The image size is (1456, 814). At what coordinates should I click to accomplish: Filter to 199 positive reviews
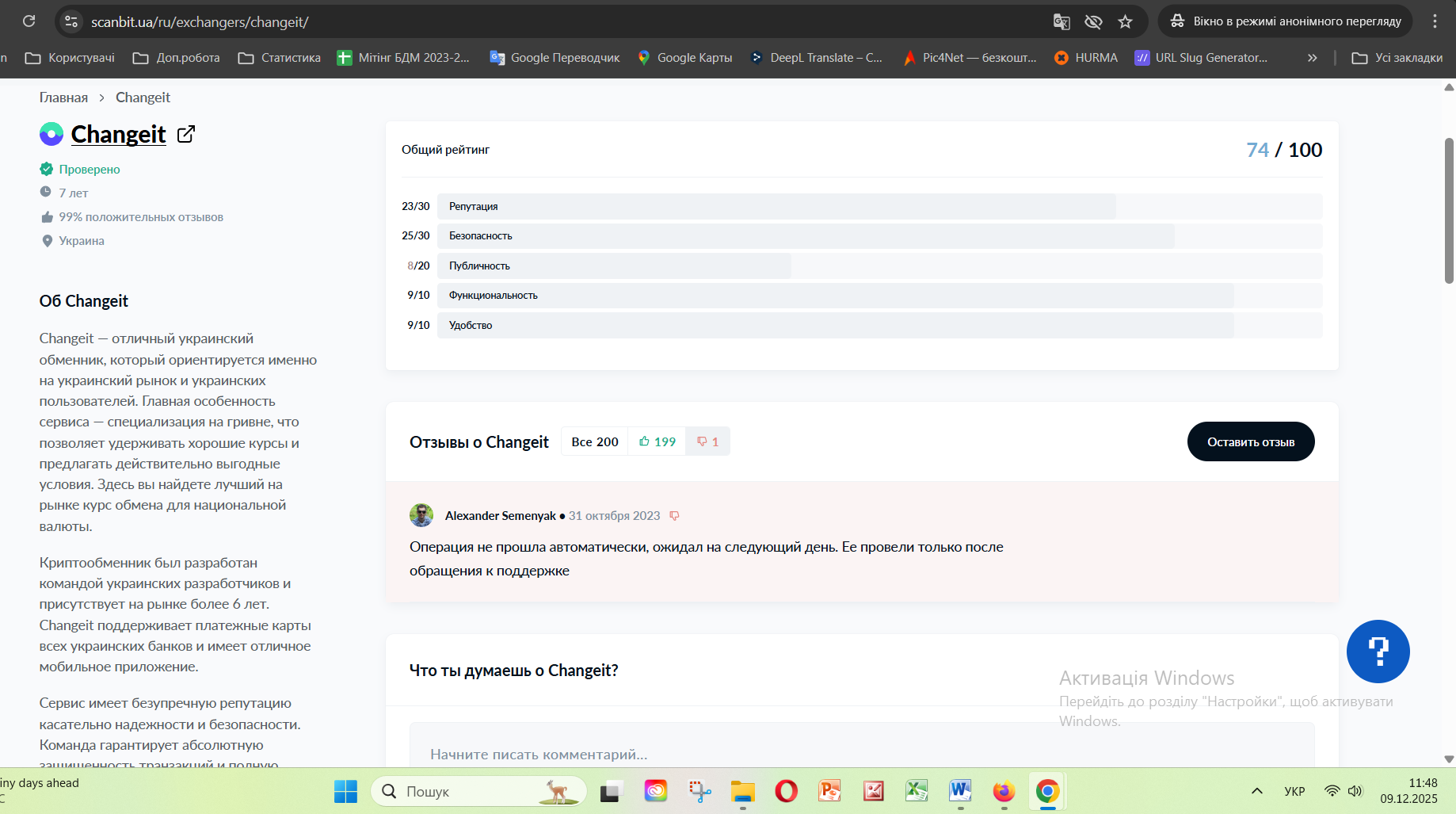pyautogui.click(x=657, y=441)
